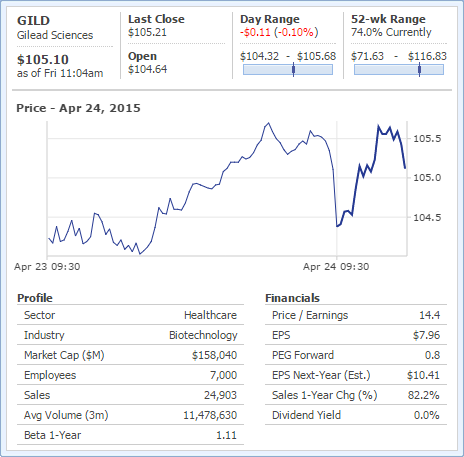The width and height of the screenshot is (464, 457).
Task: Click the 'Apr 23 09:30' x-axis label
Action: point(47,267)
